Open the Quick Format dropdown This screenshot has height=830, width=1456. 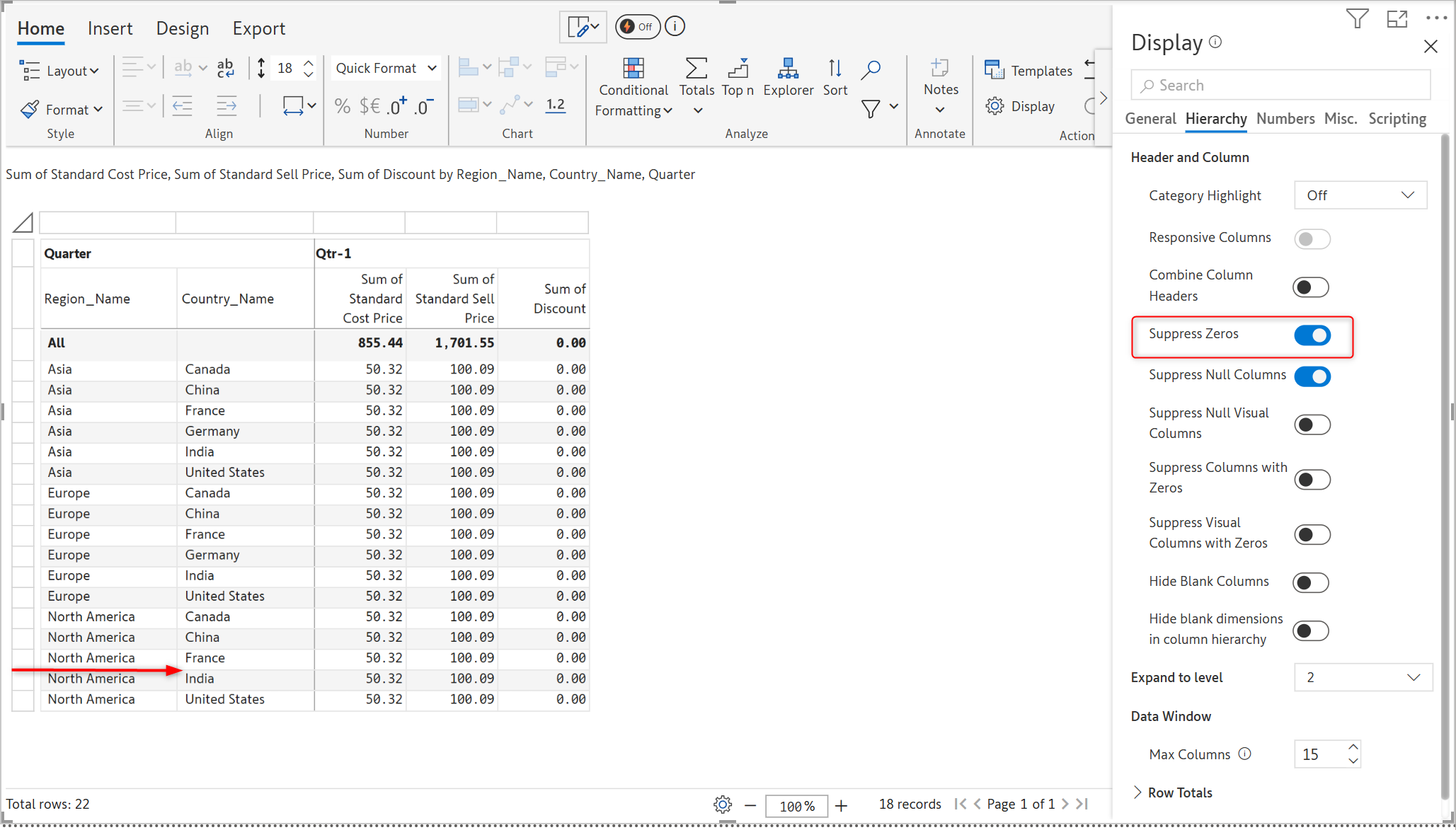(386, 68)
